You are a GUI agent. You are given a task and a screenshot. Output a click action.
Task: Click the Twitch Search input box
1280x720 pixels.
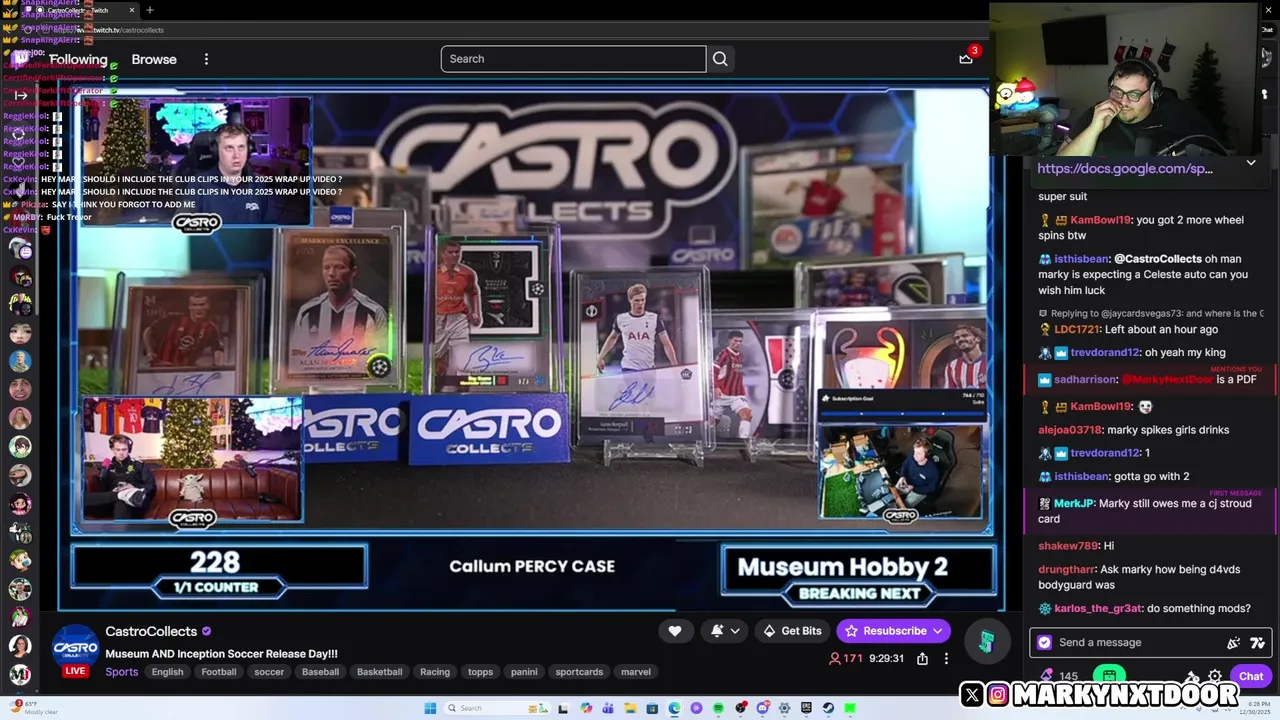(573, 59)
